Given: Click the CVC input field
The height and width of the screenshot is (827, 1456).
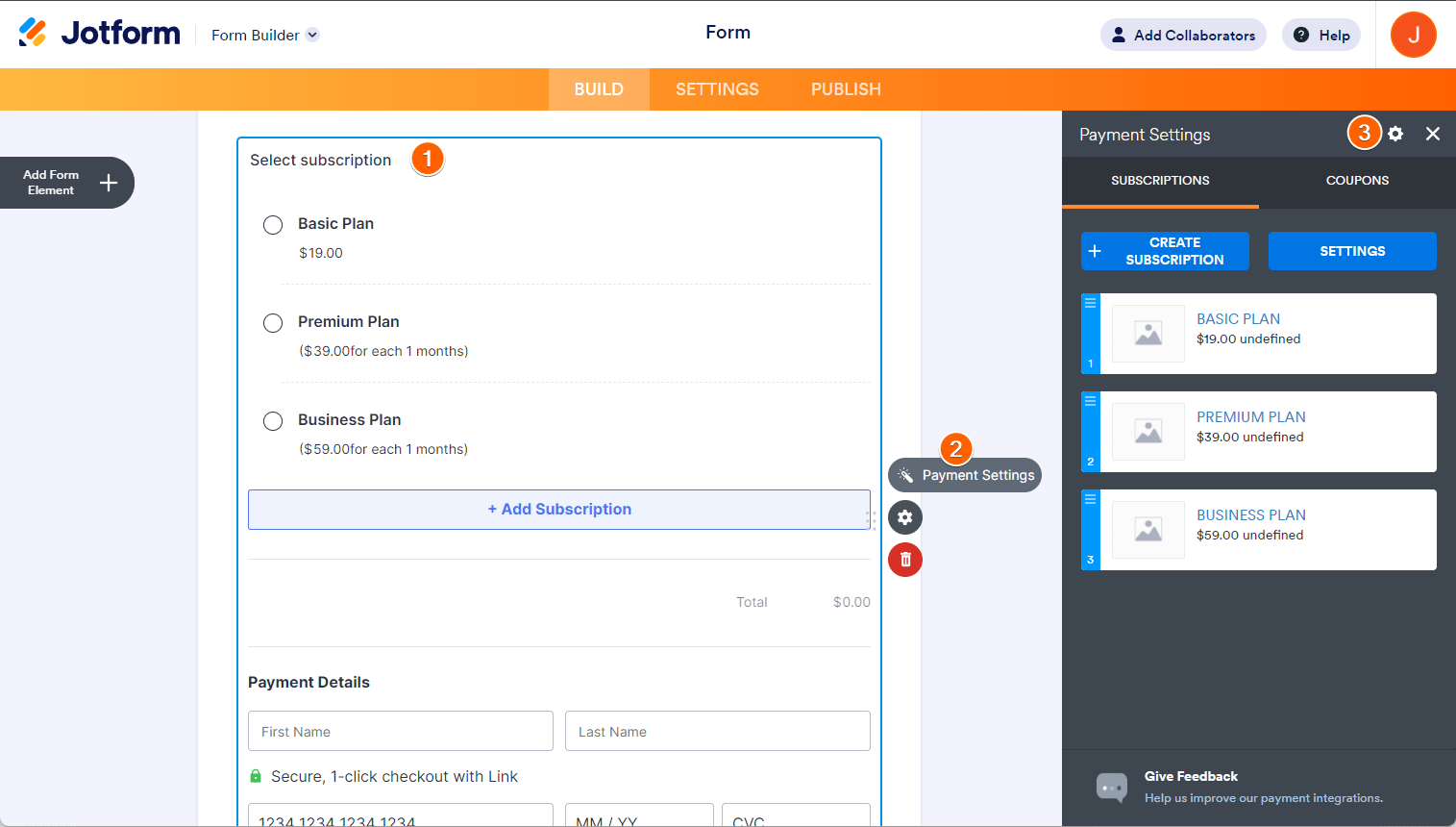Looking at the screenshot, I should (796, 815).
